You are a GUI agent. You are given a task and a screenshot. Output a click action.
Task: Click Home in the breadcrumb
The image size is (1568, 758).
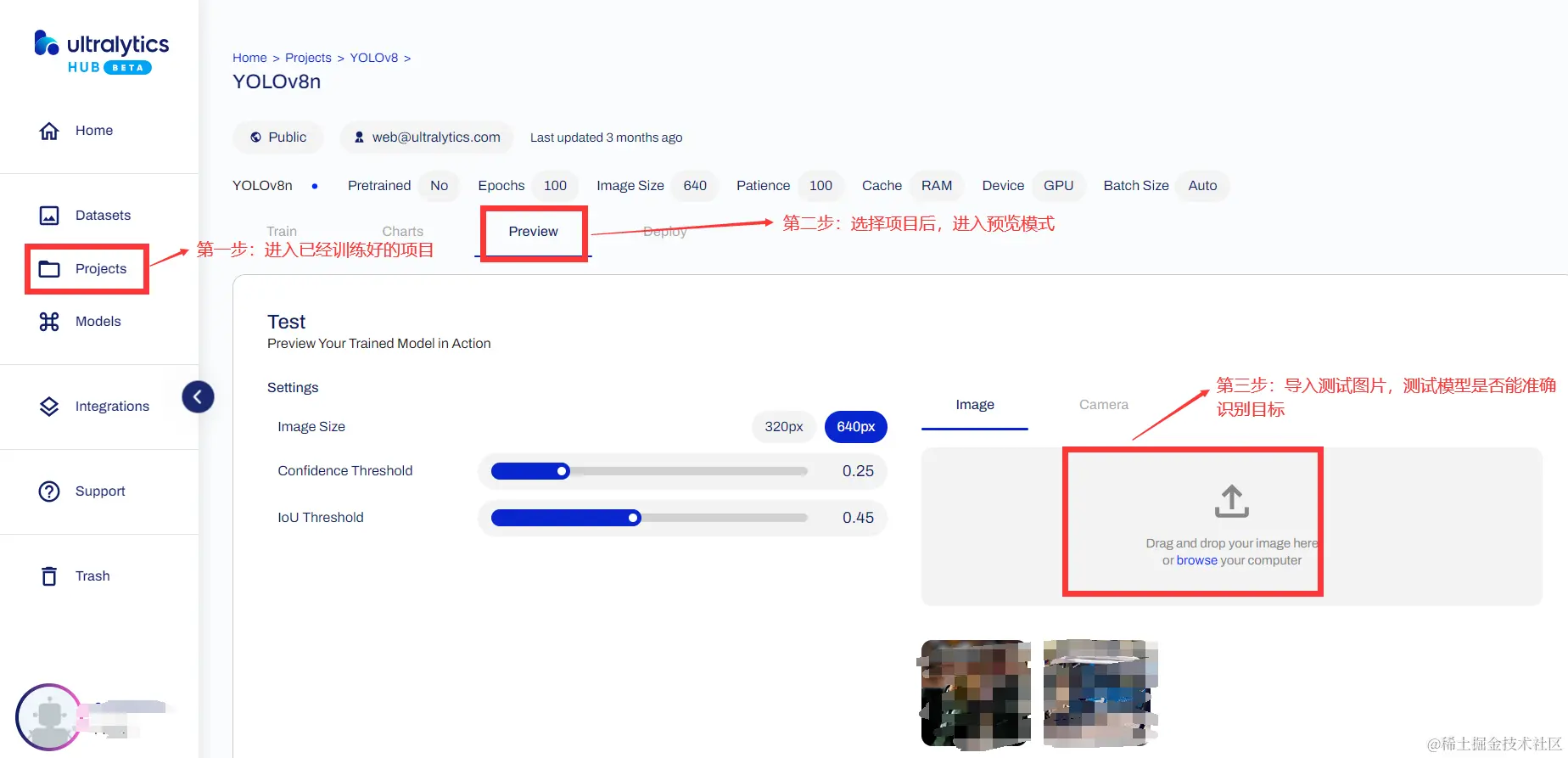[x=249, y=58]
